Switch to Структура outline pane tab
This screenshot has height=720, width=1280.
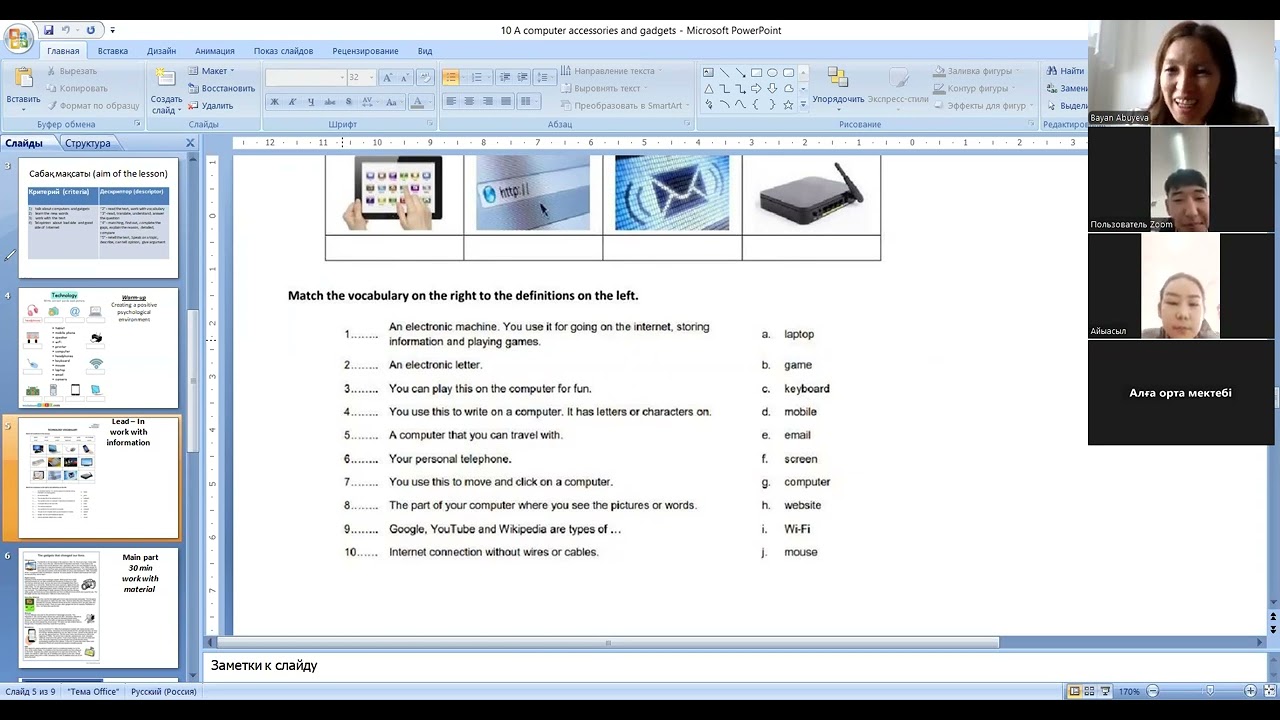point(88,143)
